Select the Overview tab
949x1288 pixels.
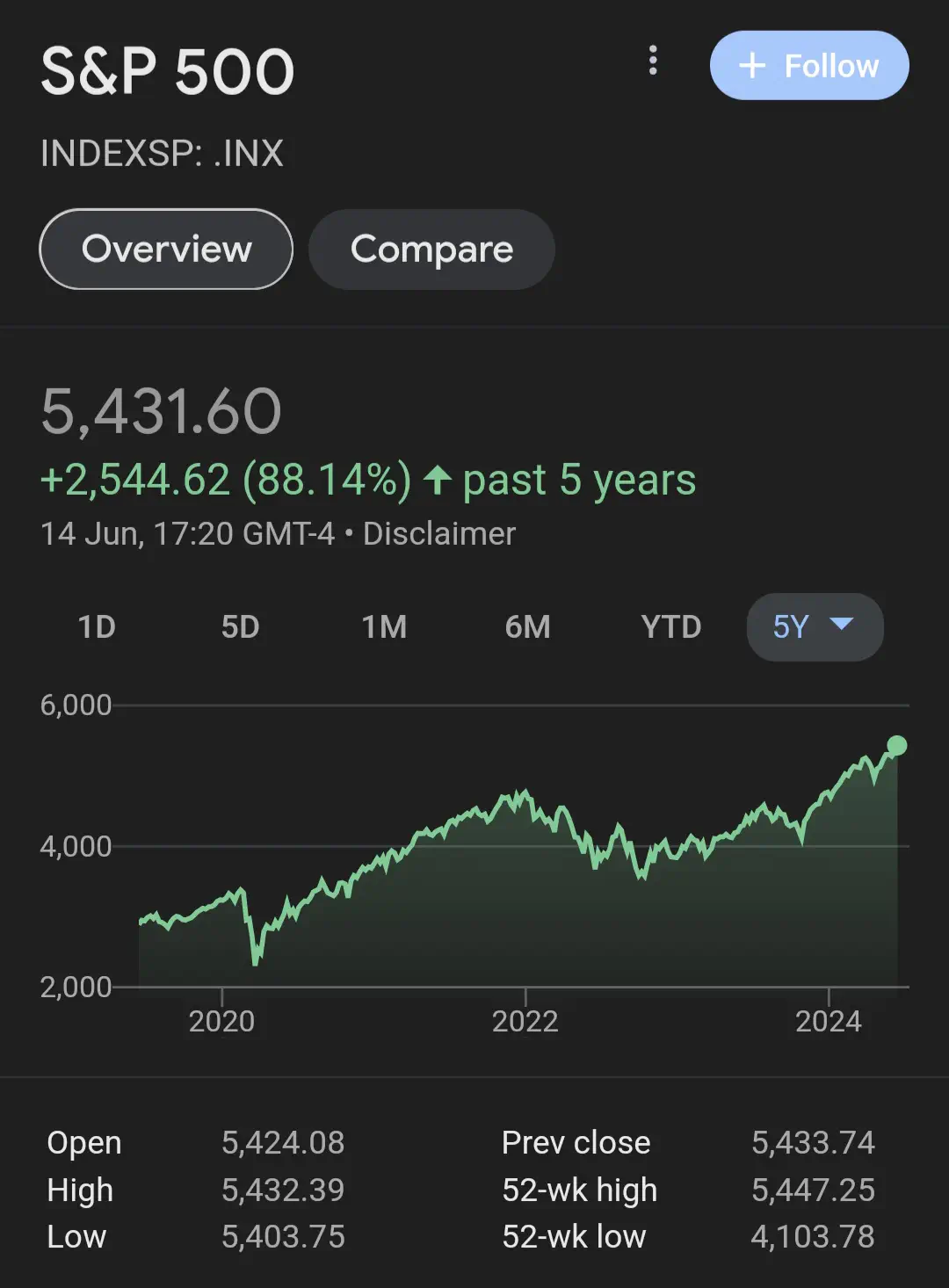[x=166, y=250]
